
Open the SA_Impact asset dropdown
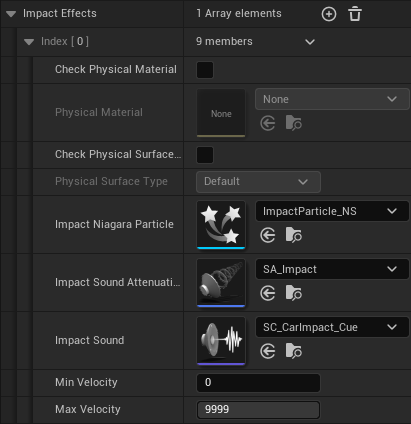point(332,269)
